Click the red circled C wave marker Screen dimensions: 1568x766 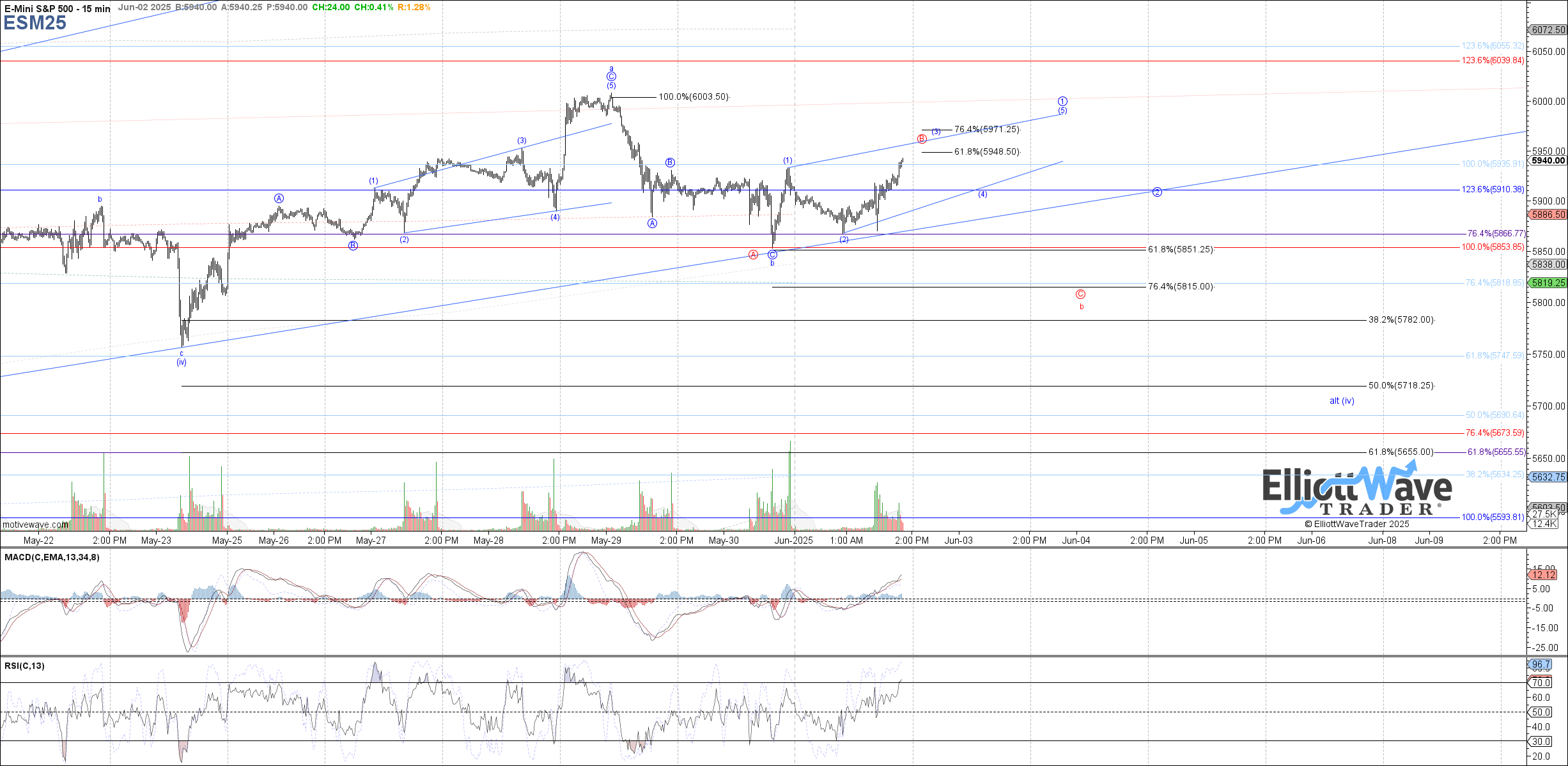(1080, 295)
